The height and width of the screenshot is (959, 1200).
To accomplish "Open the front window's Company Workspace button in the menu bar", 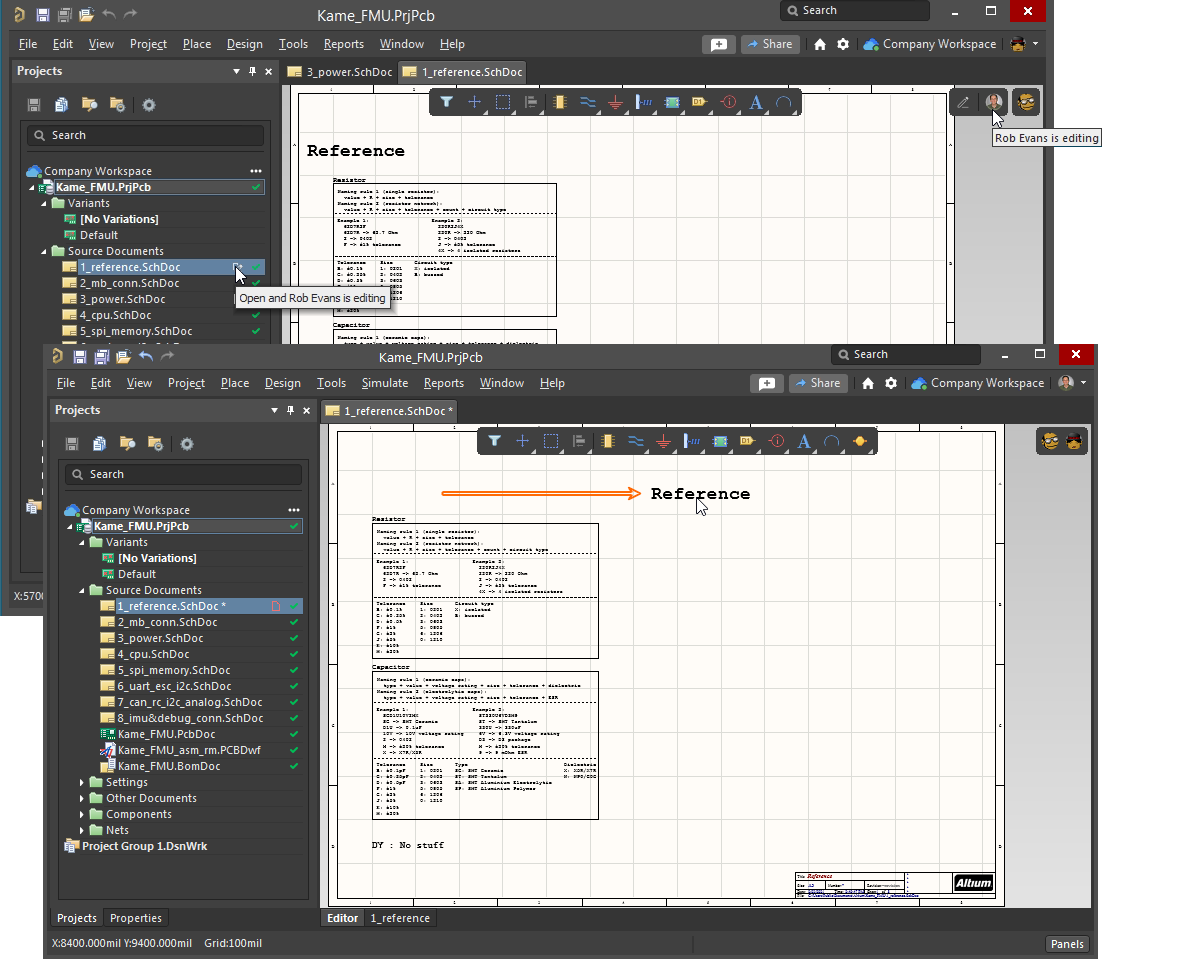I will coord(978,383).
